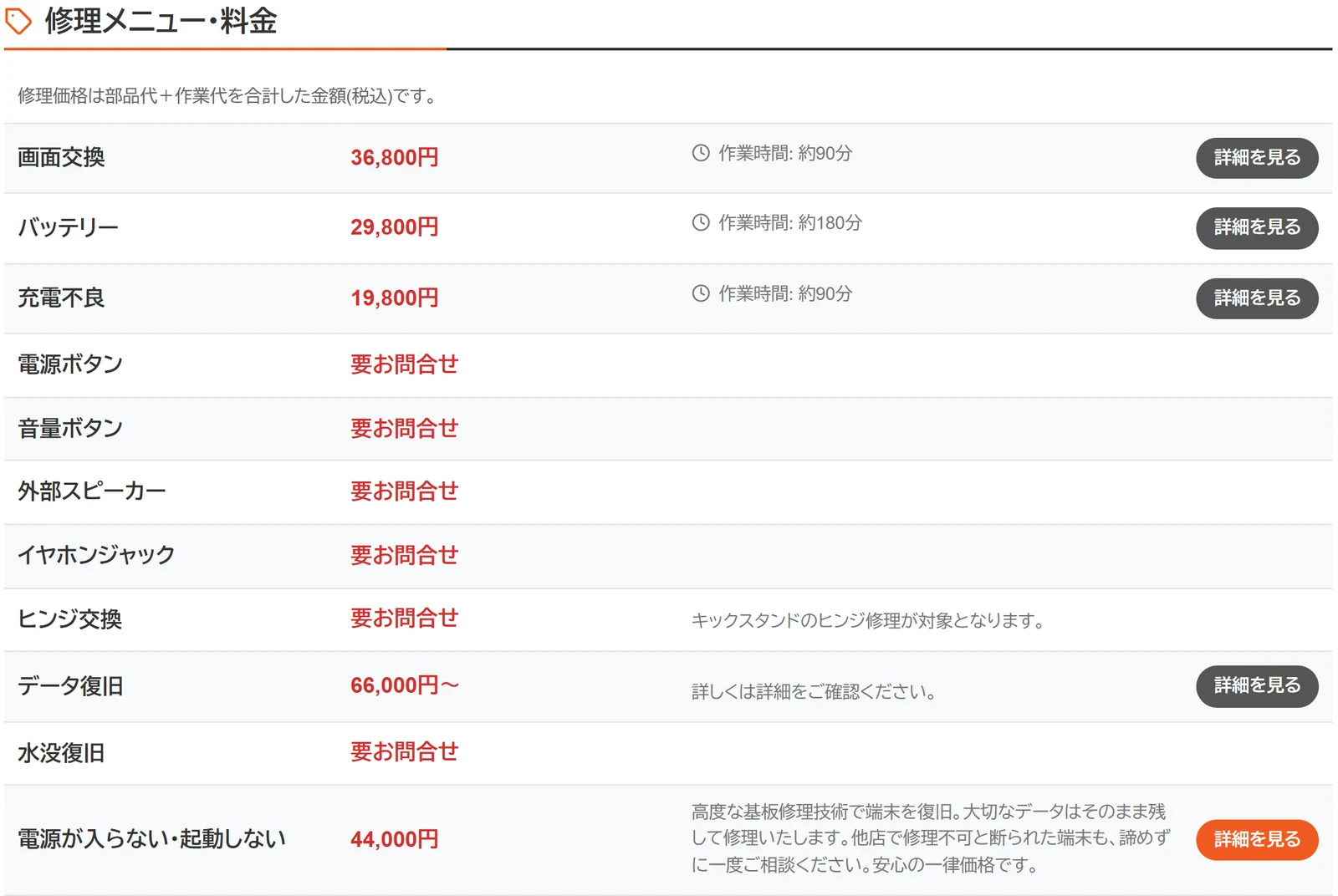
Task: Click the バッテリー repair name
Action: click(68, 227)
